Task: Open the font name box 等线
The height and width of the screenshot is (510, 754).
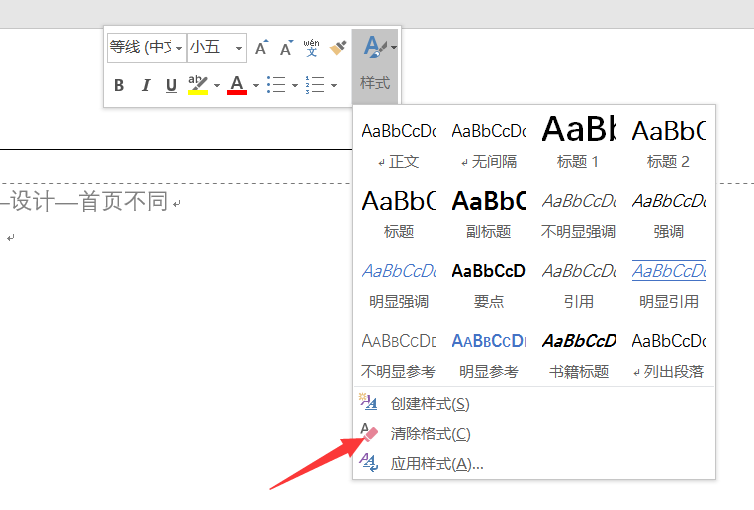Action: 147,48
